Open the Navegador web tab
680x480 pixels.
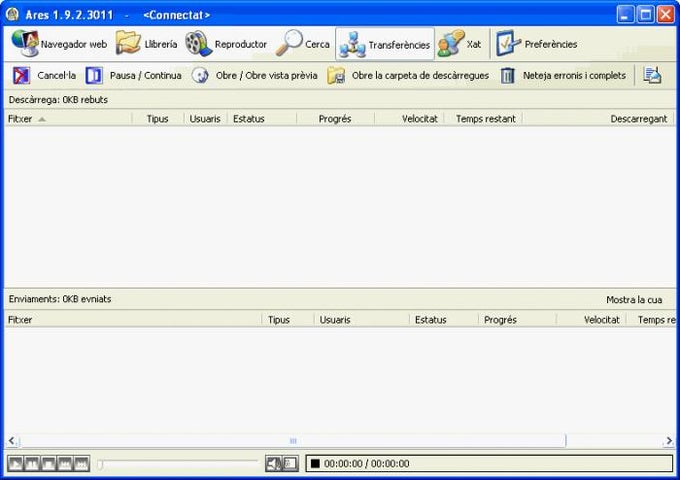59,44
